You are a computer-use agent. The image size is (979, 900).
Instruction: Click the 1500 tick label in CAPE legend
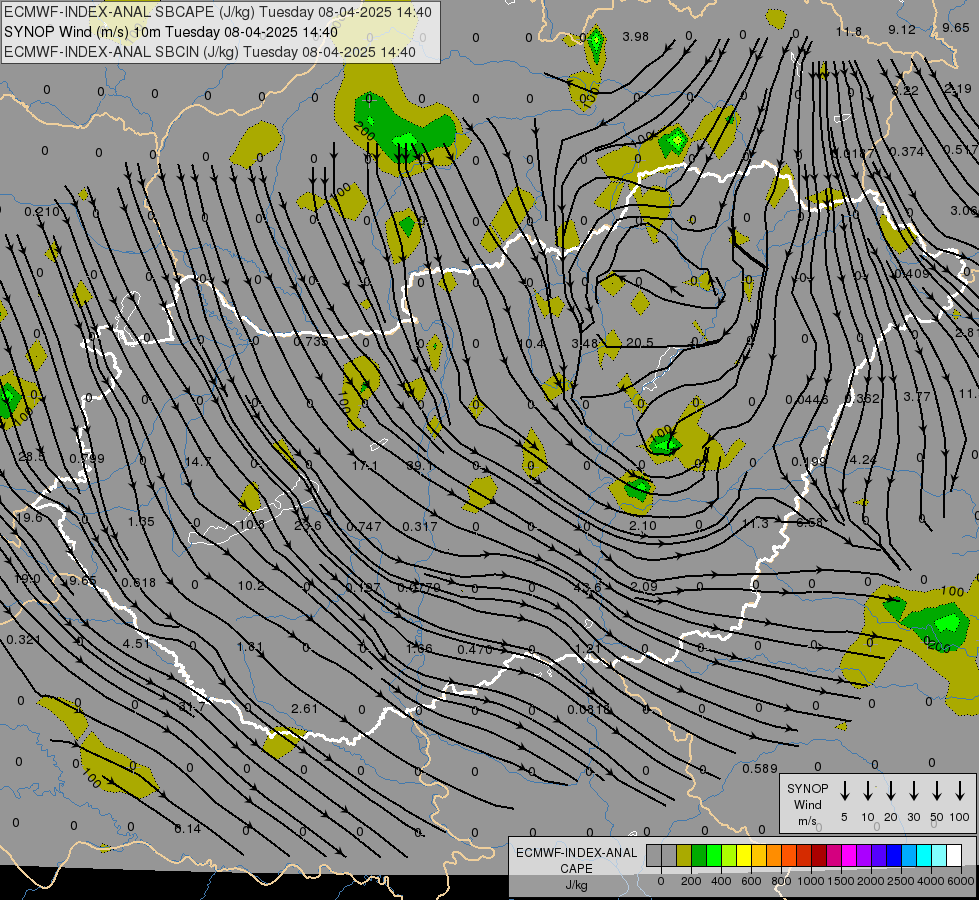[x=840, y=881]
